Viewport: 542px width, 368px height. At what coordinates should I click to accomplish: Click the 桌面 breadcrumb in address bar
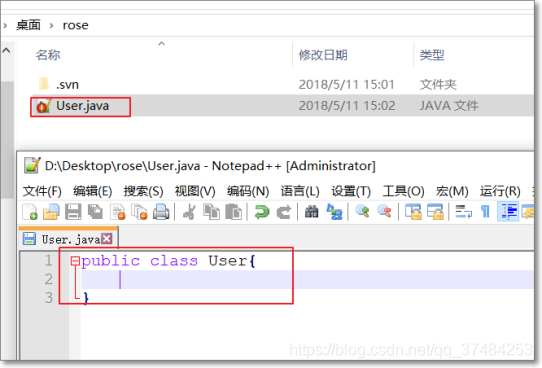click(28, 25)
